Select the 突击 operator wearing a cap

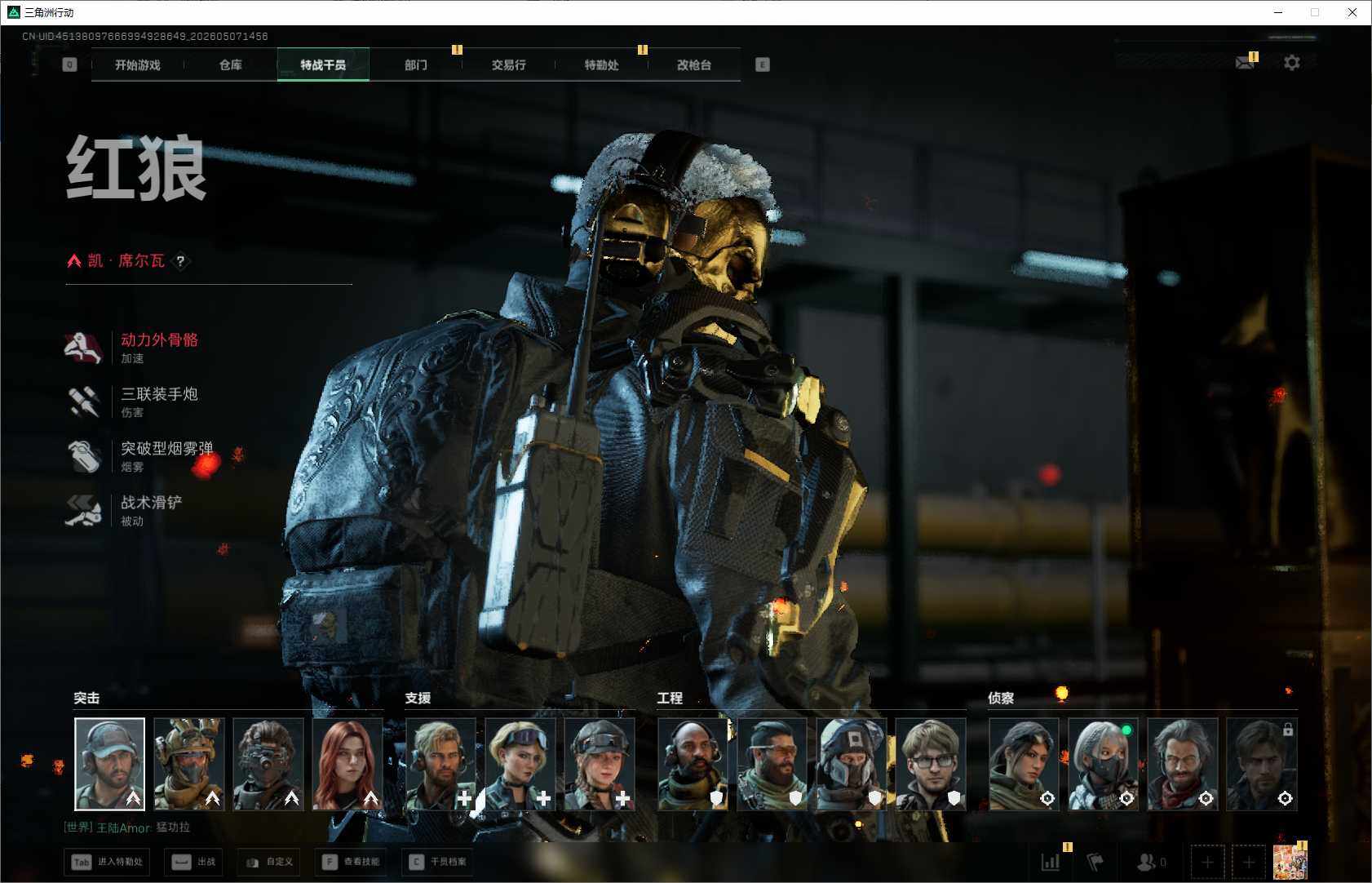109,764
